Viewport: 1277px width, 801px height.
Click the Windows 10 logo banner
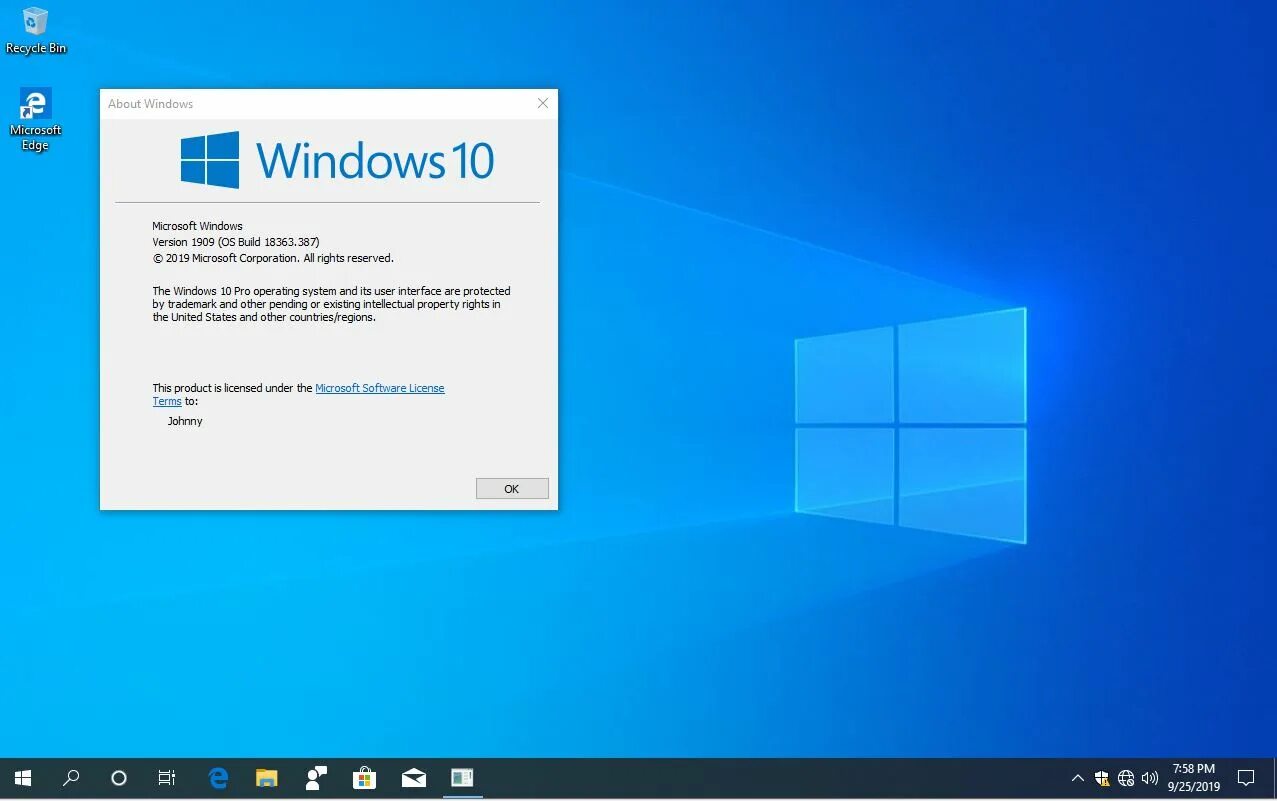point(337,160)
